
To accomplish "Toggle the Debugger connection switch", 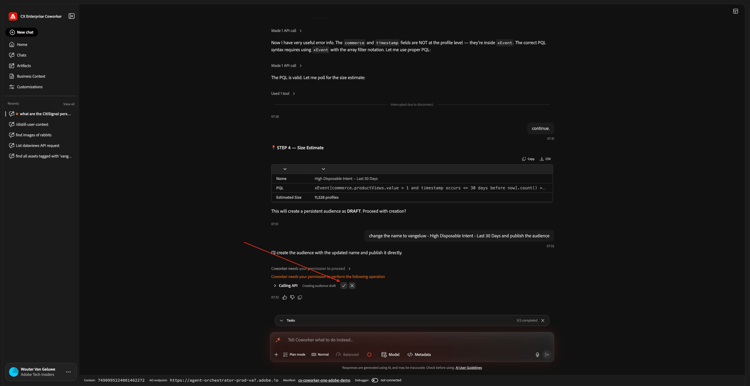I will pyautogui.click(x=375, y=380).
